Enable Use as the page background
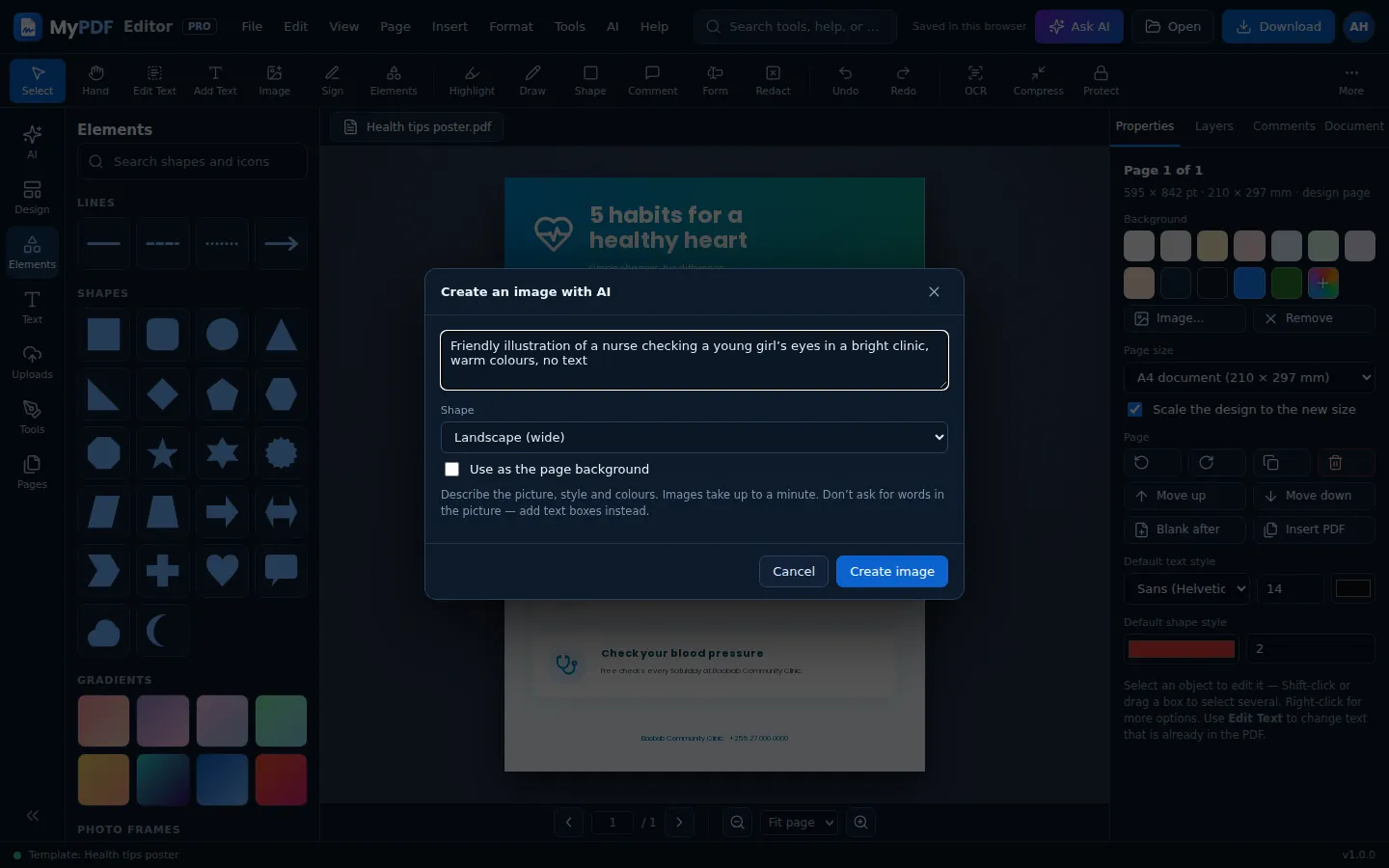Screen dimensions: 1389x868 coord(451,470)
